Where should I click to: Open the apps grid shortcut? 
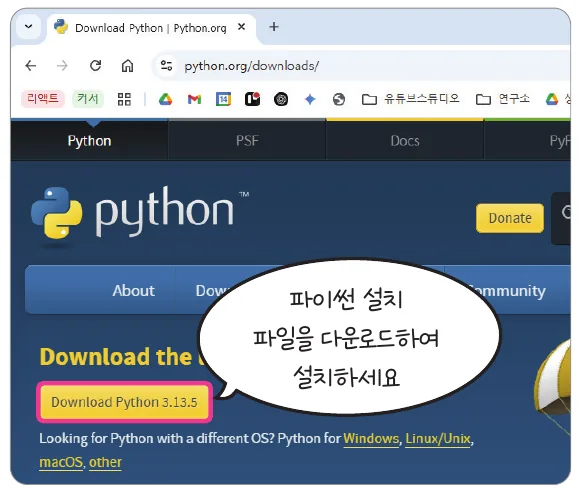click(x=124, y=99)
